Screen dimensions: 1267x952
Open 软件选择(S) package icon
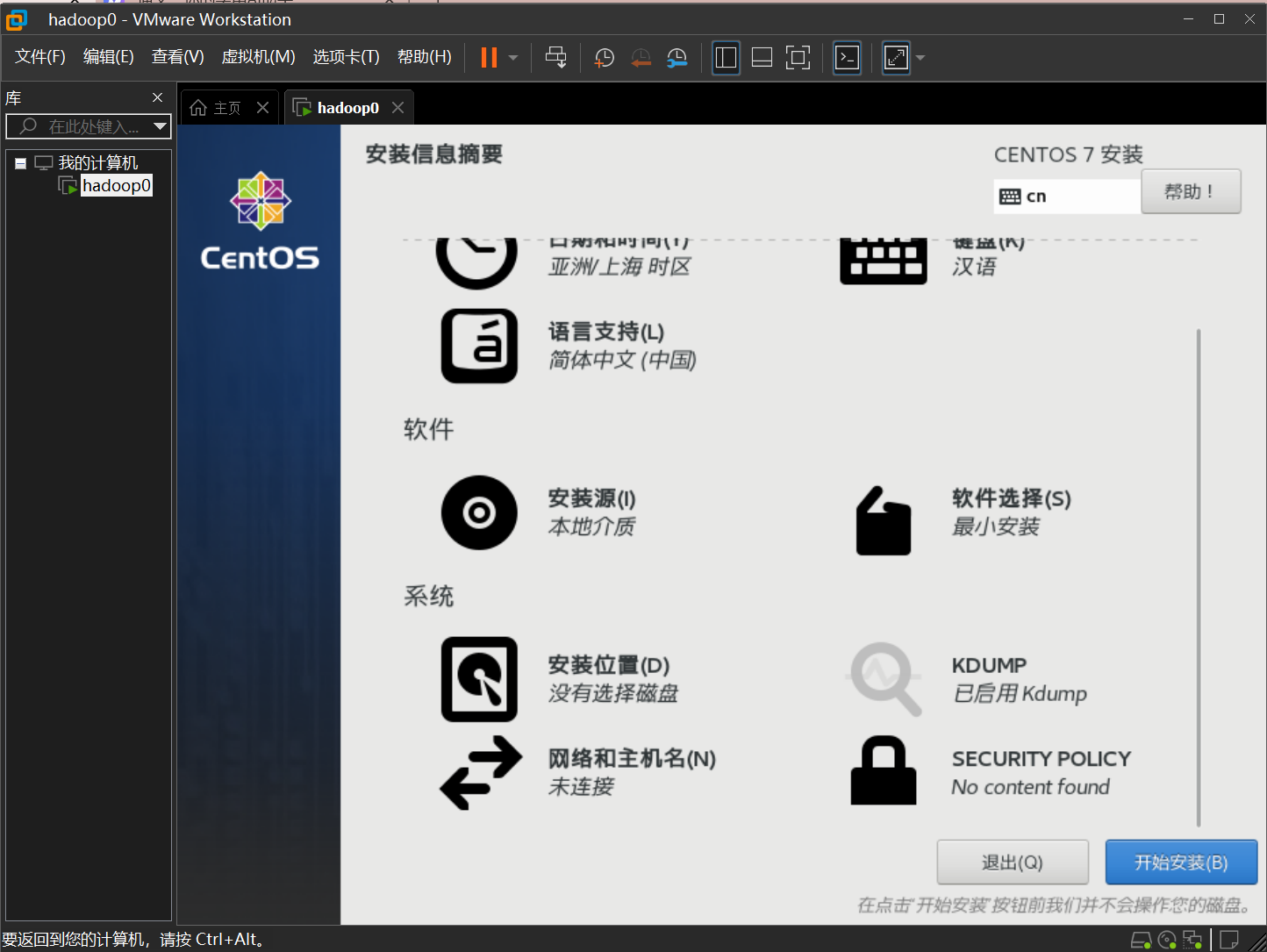884,520
